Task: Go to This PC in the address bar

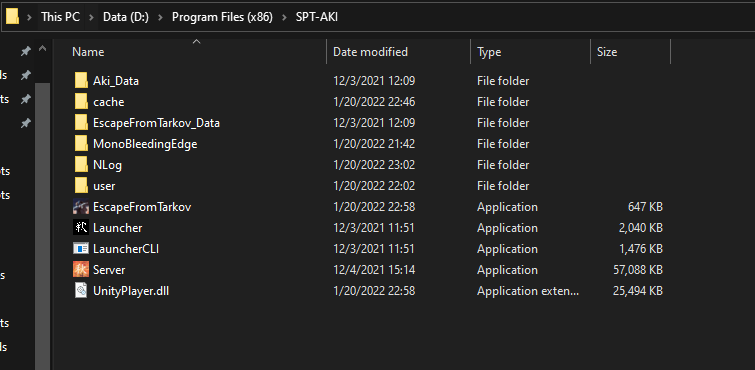Action: click(61, 17)
